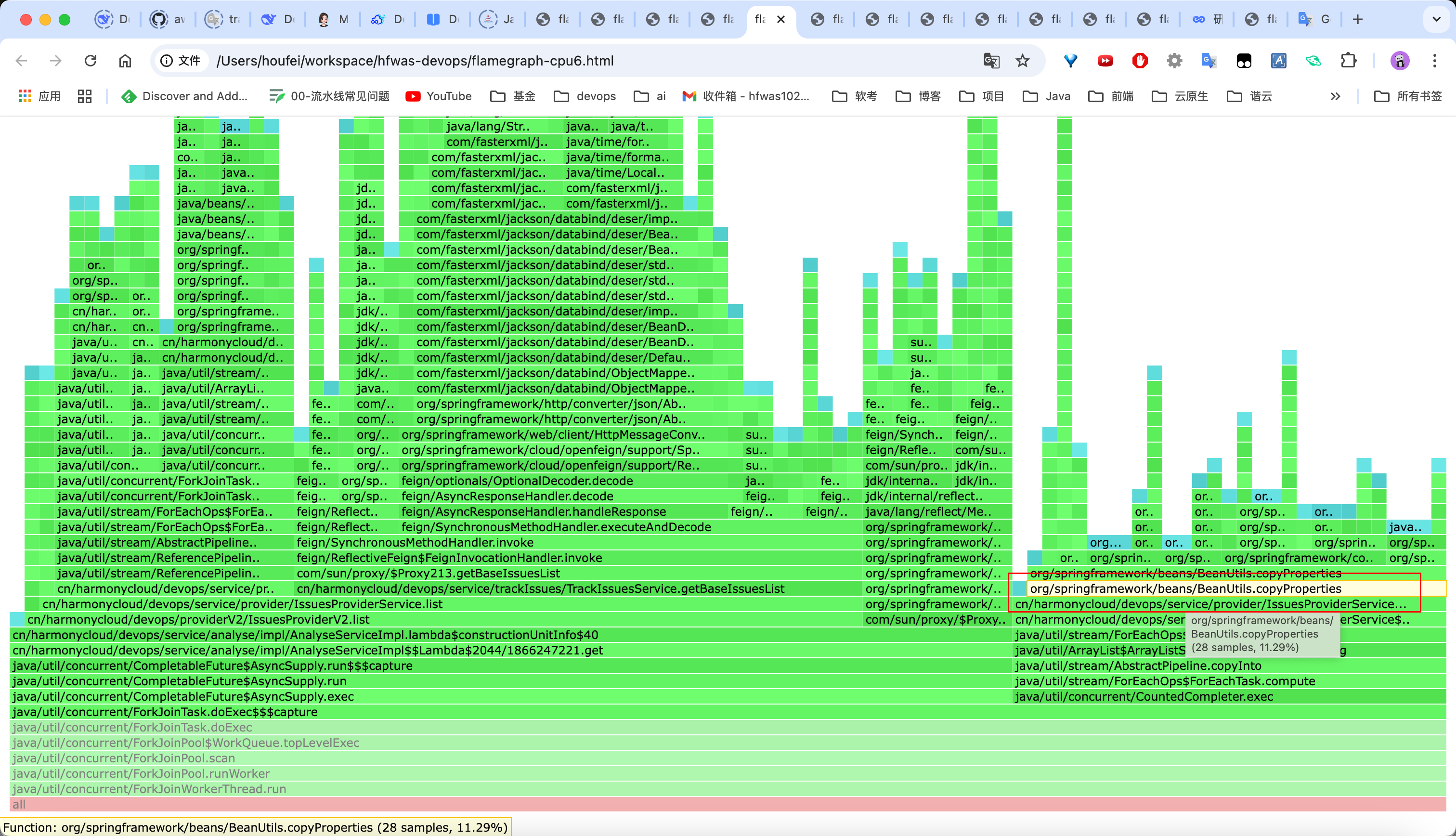
Task: Click the 00-流水线常见问题 bookmark
Action: point(329,96)
